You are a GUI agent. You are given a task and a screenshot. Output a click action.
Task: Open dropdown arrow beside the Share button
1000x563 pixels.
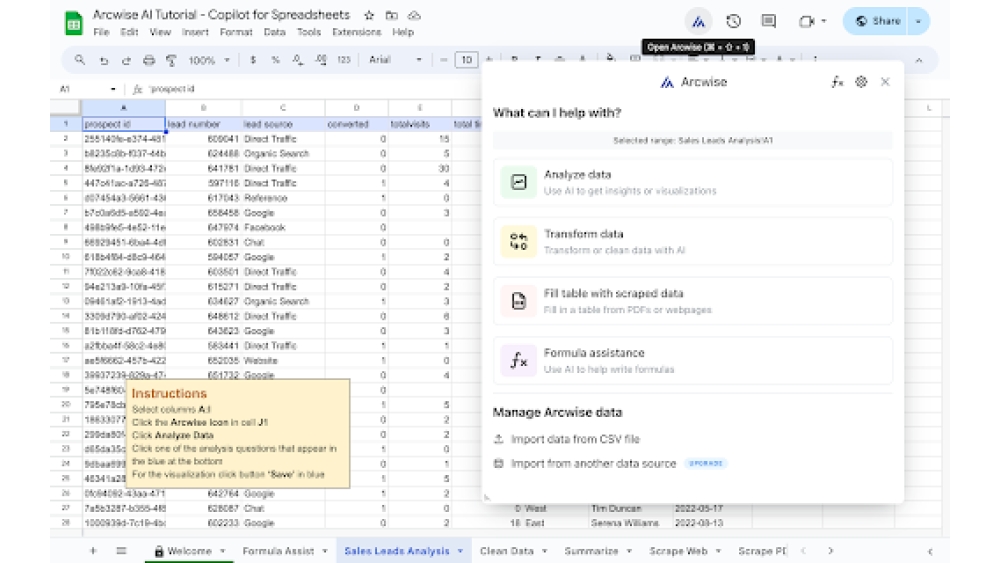[x=918, y=21]
